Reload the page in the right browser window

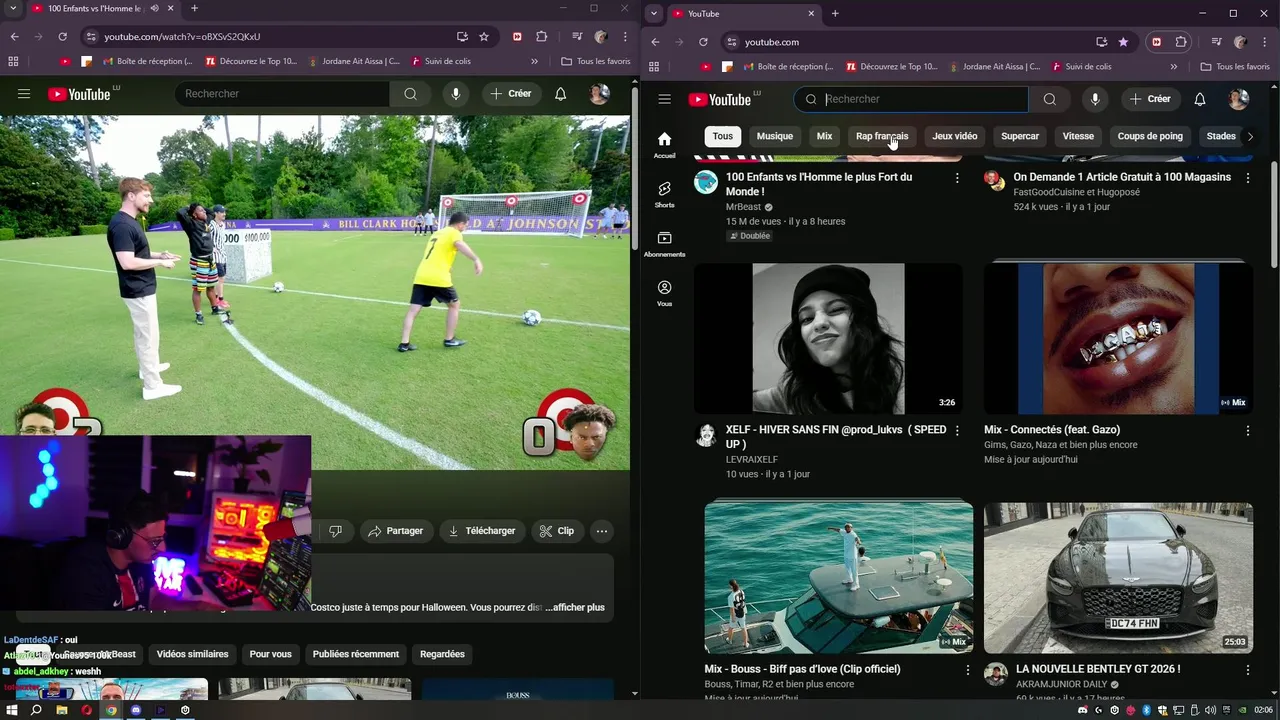pyautogui.click(x=703, y=42)
